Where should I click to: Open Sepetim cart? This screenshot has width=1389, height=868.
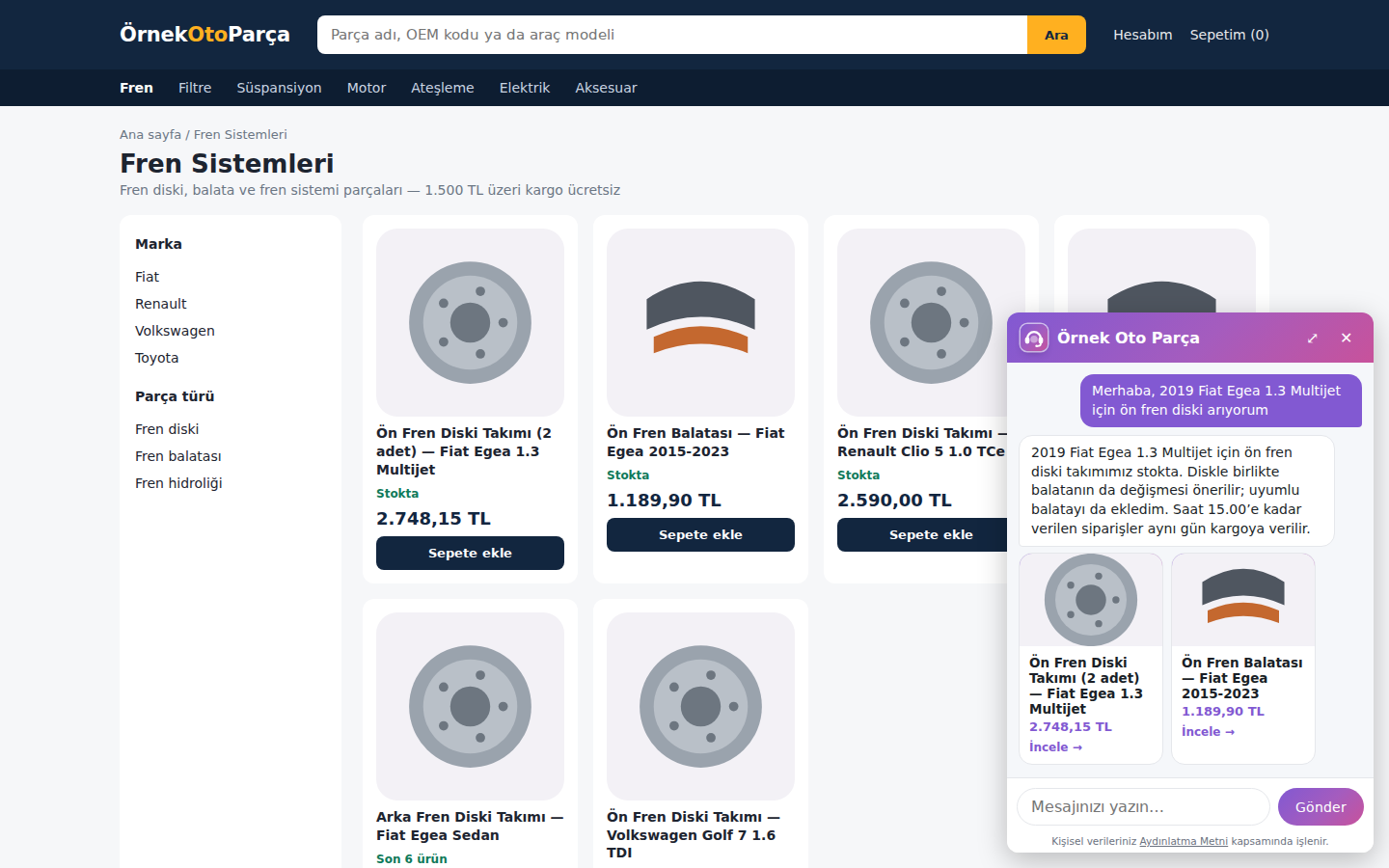pyautogui.click(x=1230, y=35)
